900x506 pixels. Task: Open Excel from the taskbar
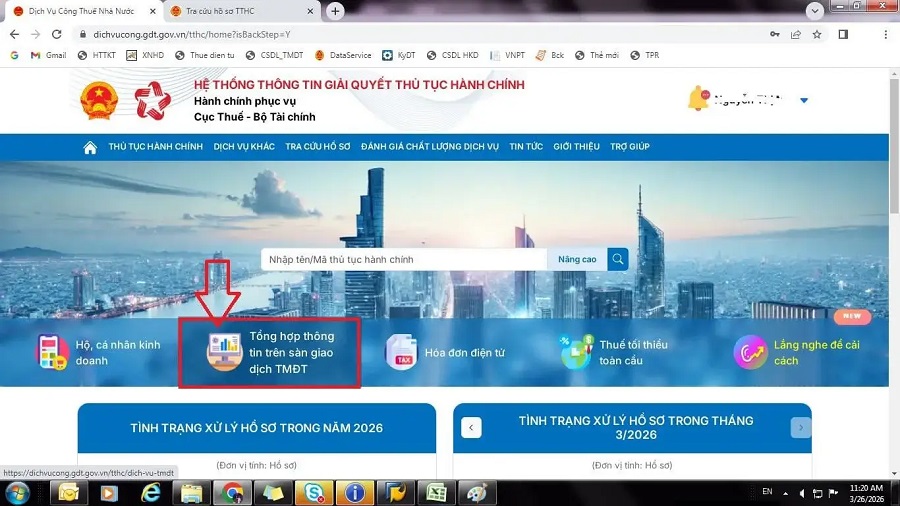436,493
